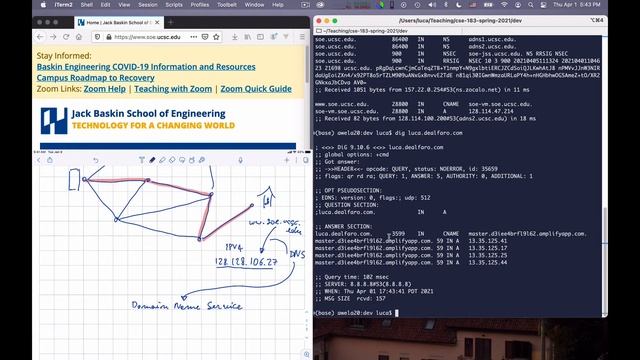Open the Window menu
This screenshot has width=640, height=360.
pyautogui.click(x=254, y=5)
